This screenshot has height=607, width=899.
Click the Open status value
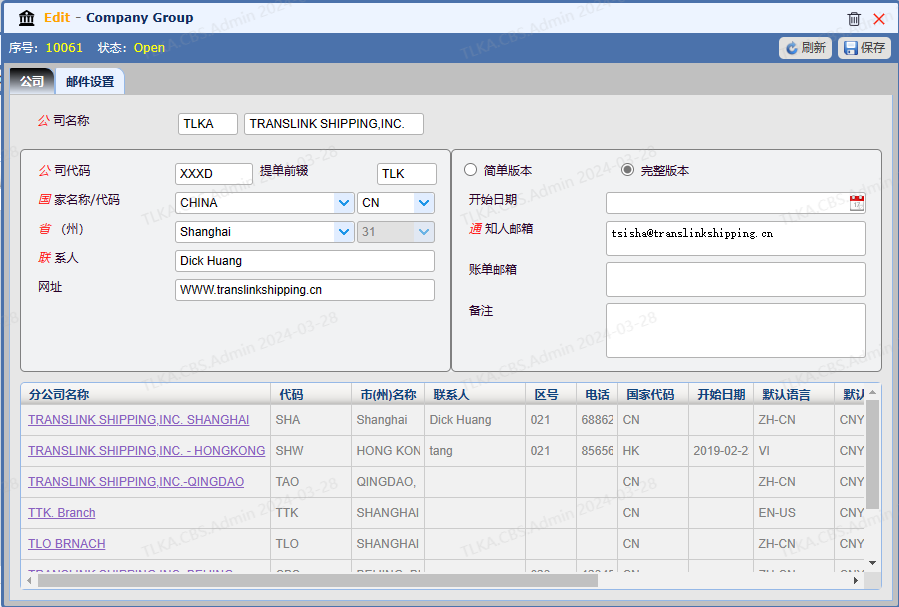[149, 48]
